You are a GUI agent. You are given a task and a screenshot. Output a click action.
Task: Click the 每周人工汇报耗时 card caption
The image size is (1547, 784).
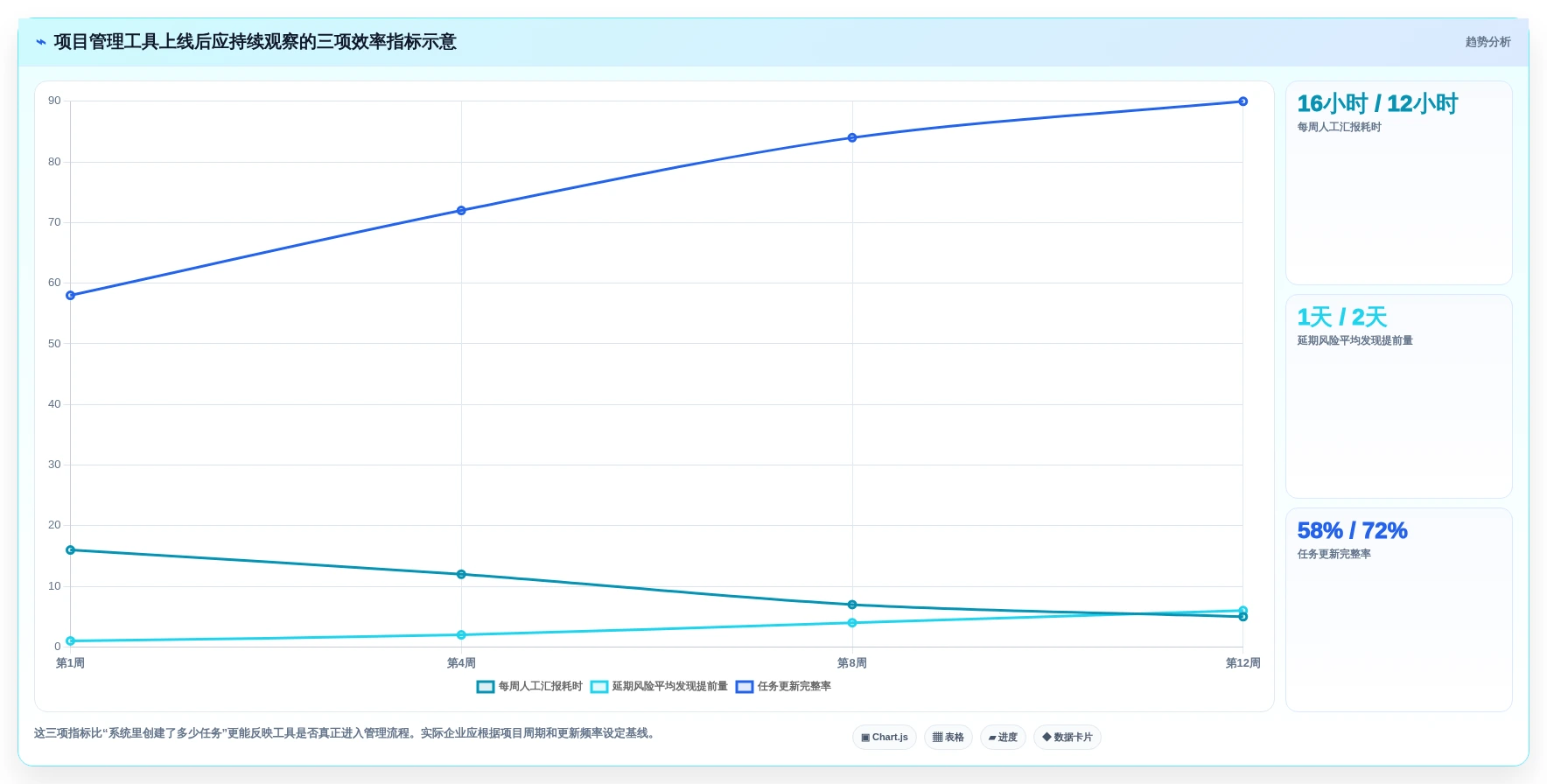click(1339, 128)
